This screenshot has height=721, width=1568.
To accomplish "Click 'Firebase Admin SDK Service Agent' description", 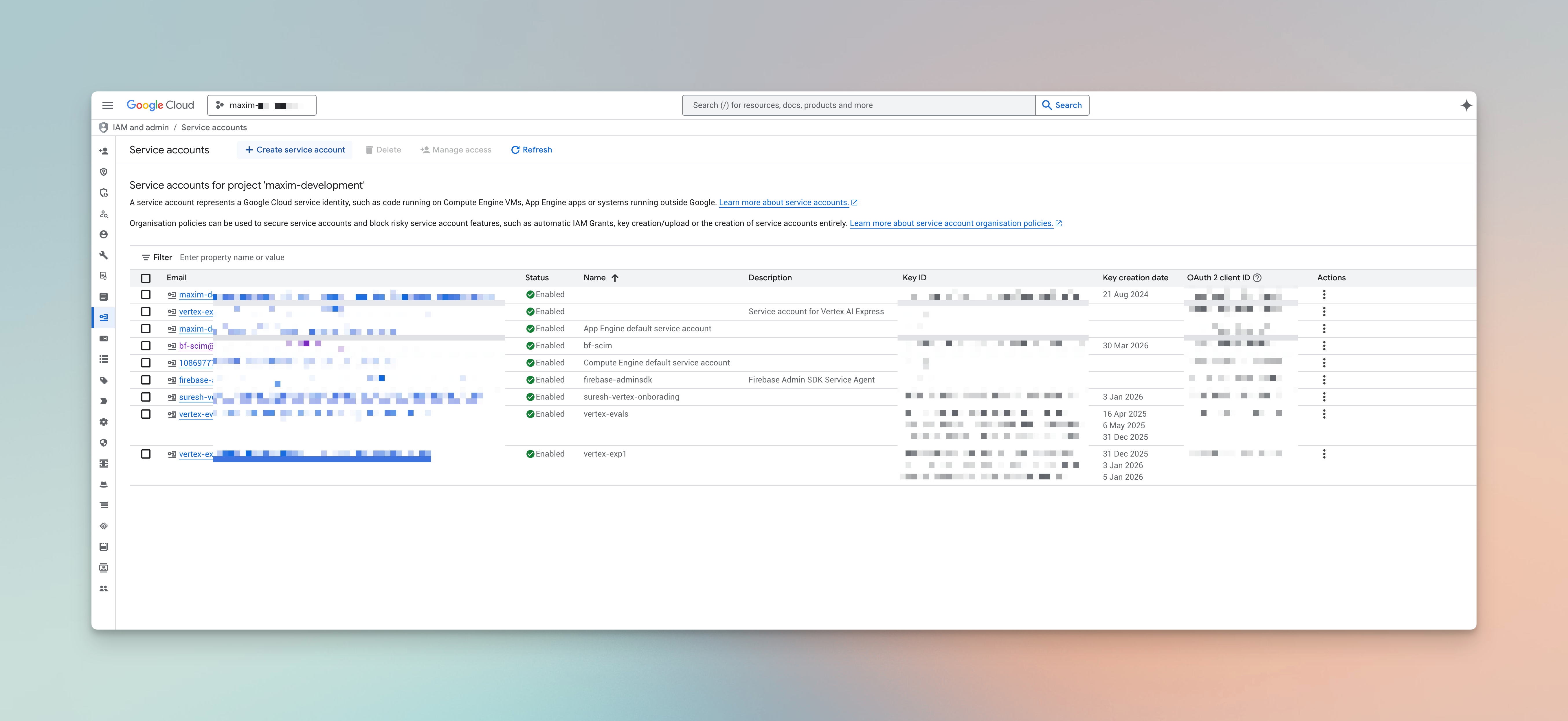I will click(x=811, y=380).
